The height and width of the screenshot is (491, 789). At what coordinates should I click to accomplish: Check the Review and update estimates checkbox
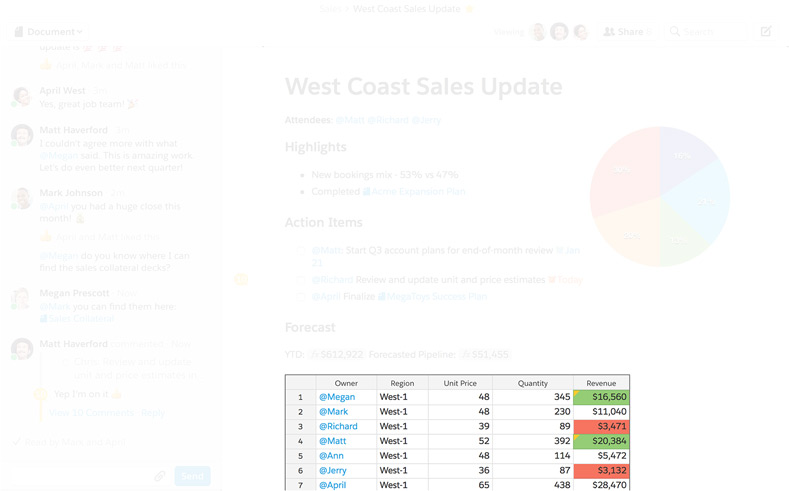tap(299, 281)
